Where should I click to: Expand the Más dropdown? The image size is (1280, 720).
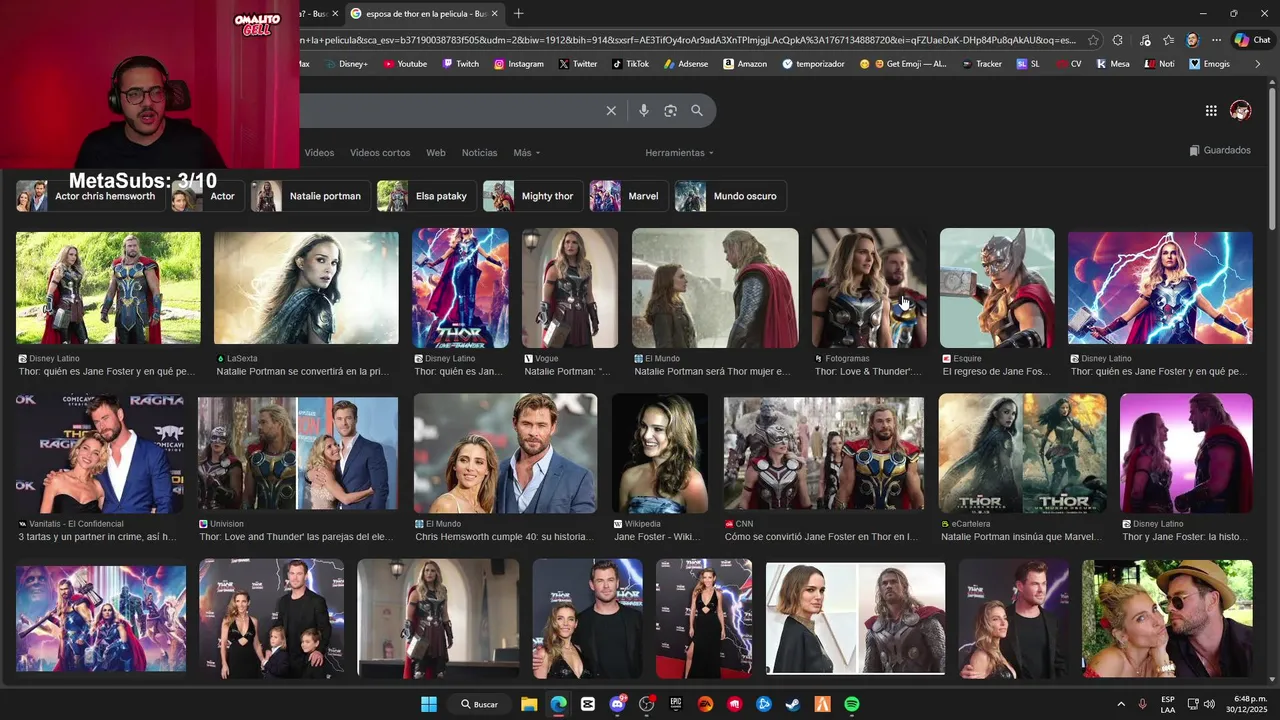tap(527, 153)
